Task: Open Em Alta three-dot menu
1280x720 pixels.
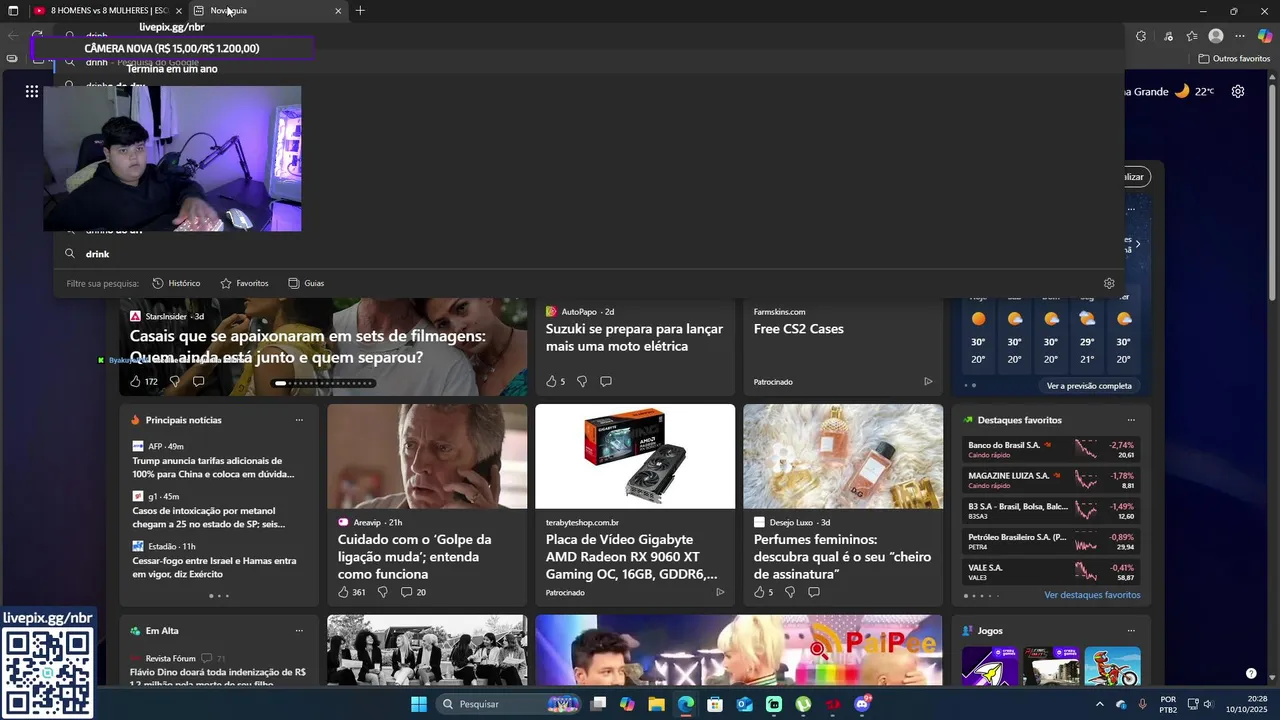Action: pyautogui.click(x=299, y=631)
